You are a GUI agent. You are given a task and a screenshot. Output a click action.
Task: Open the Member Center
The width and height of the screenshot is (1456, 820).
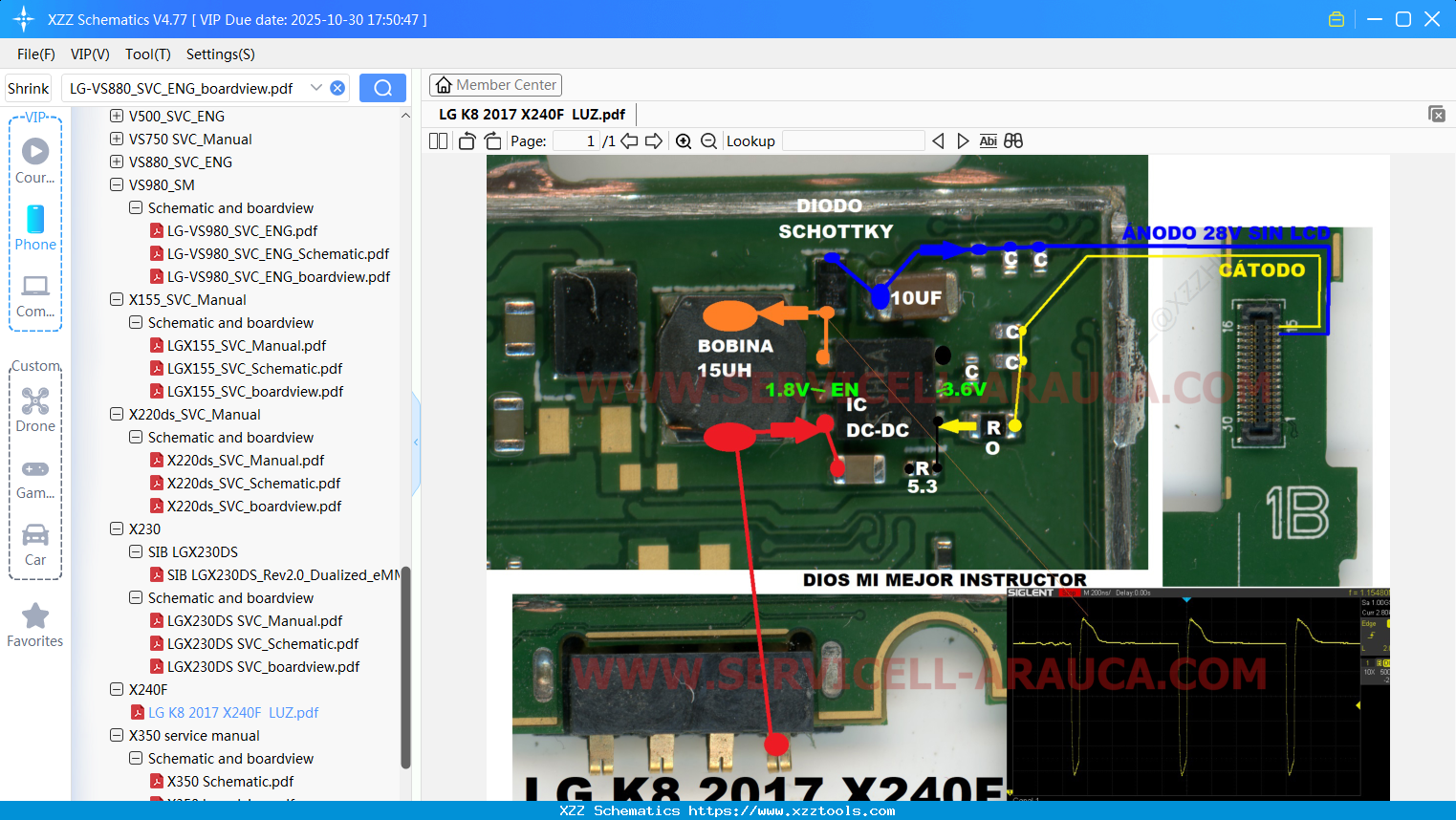click(495, 85)
